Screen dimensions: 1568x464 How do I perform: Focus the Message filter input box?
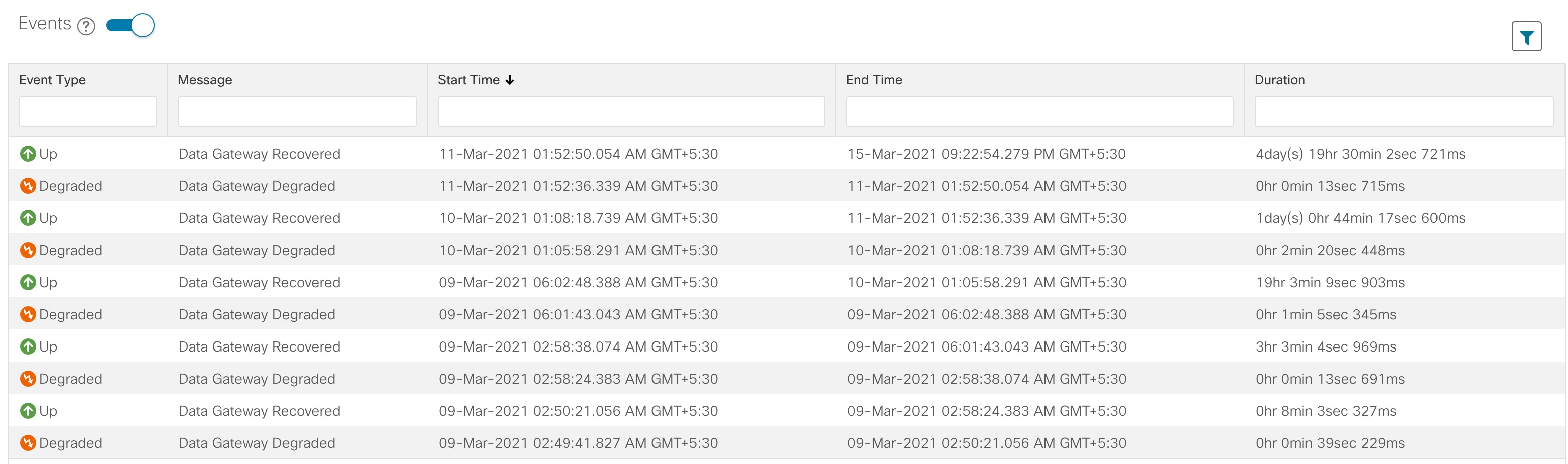pos(297,112)
